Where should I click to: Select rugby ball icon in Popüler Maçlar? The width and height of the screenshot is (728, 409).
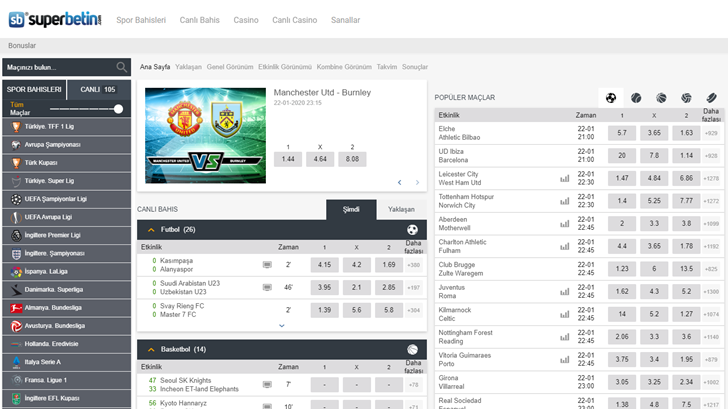point(711,98)
